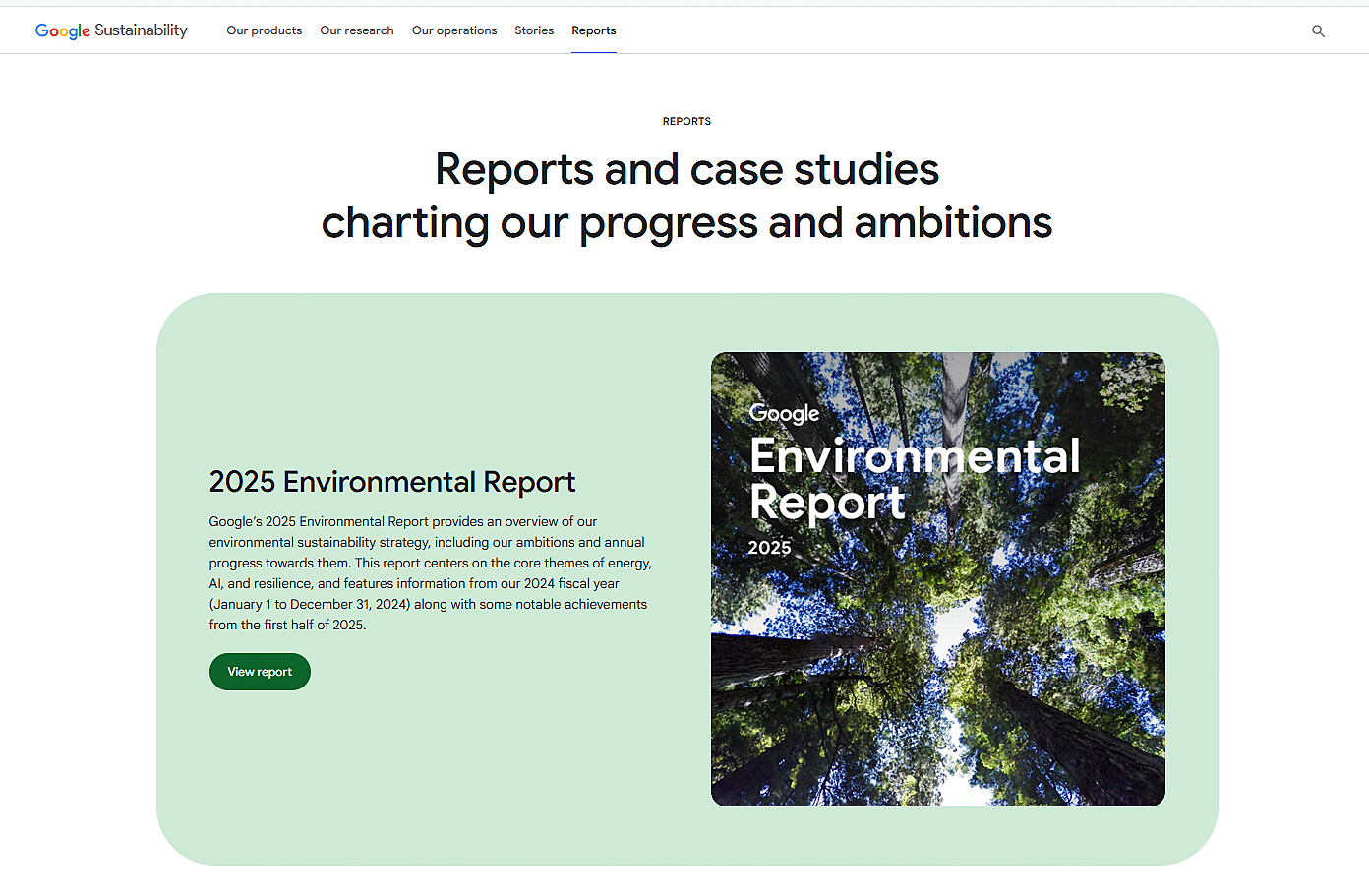1369x896 pixels.
Task: Click the REPORTS eyebrow label
Action: [686, 122]
